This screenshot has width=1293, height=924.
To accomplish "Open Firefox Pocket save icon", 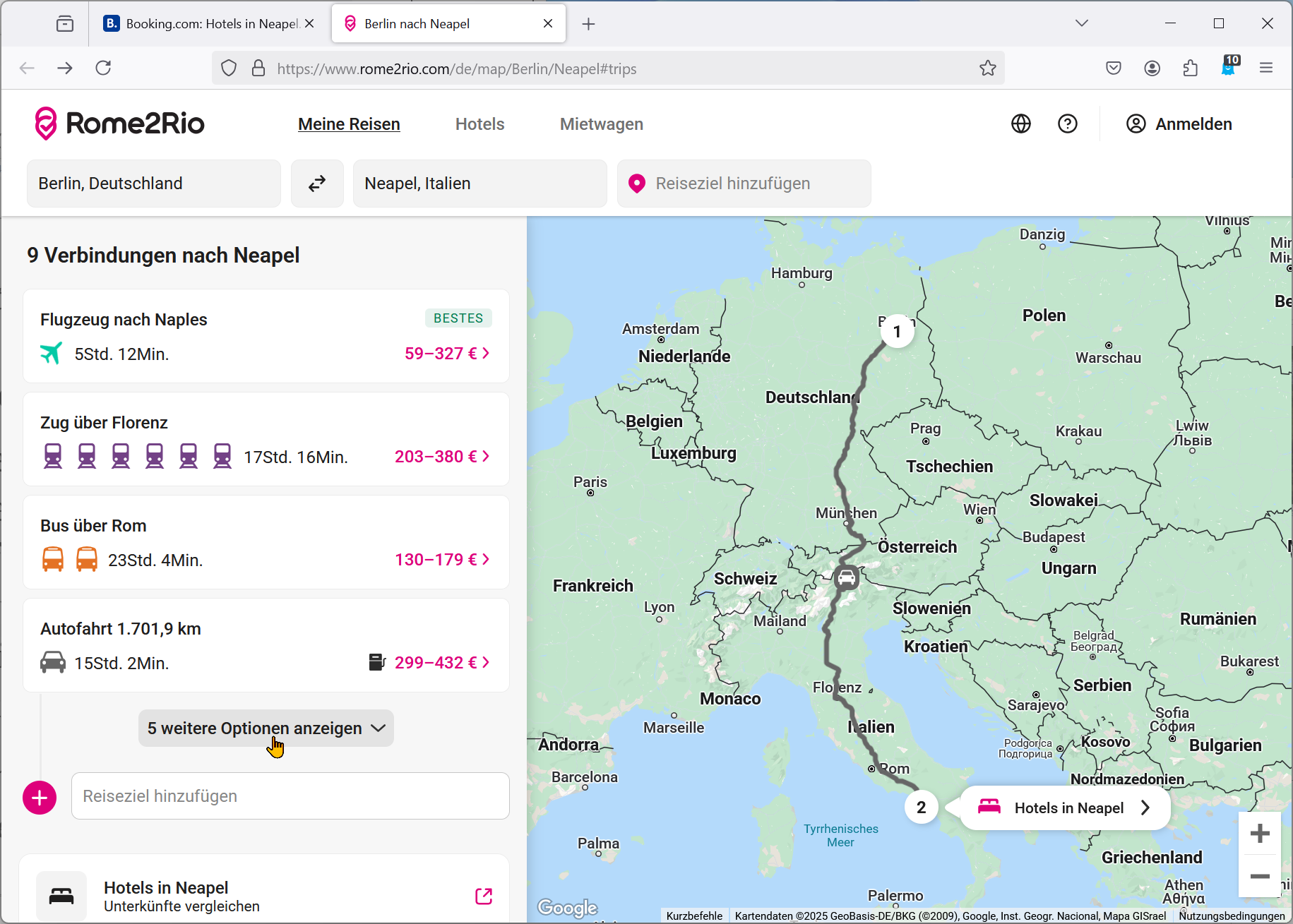I will coord(1114,68).
